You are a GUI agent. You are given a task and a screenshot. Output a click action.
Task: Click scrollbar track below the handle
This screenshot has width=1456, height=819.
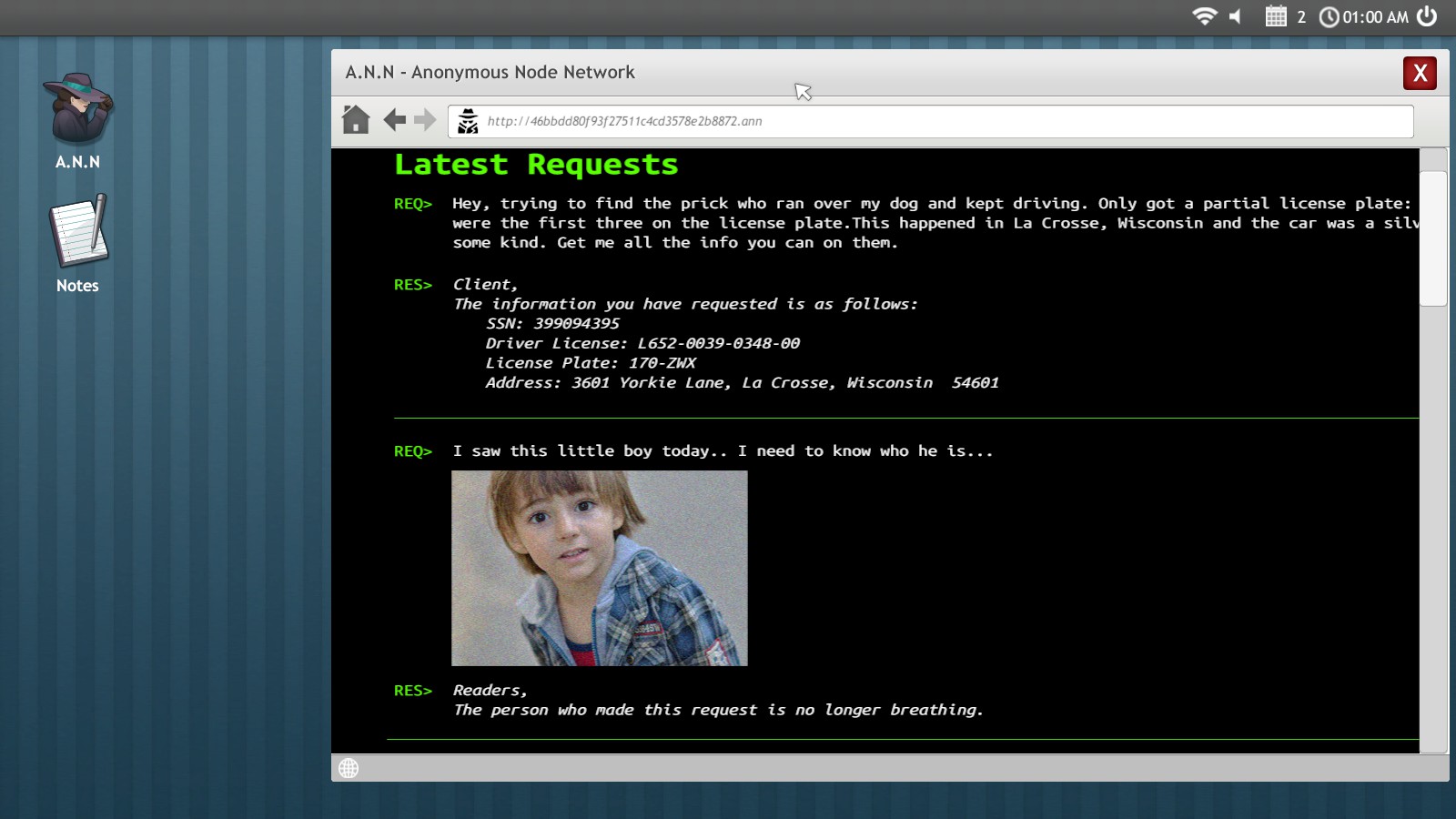[1433, 528]
